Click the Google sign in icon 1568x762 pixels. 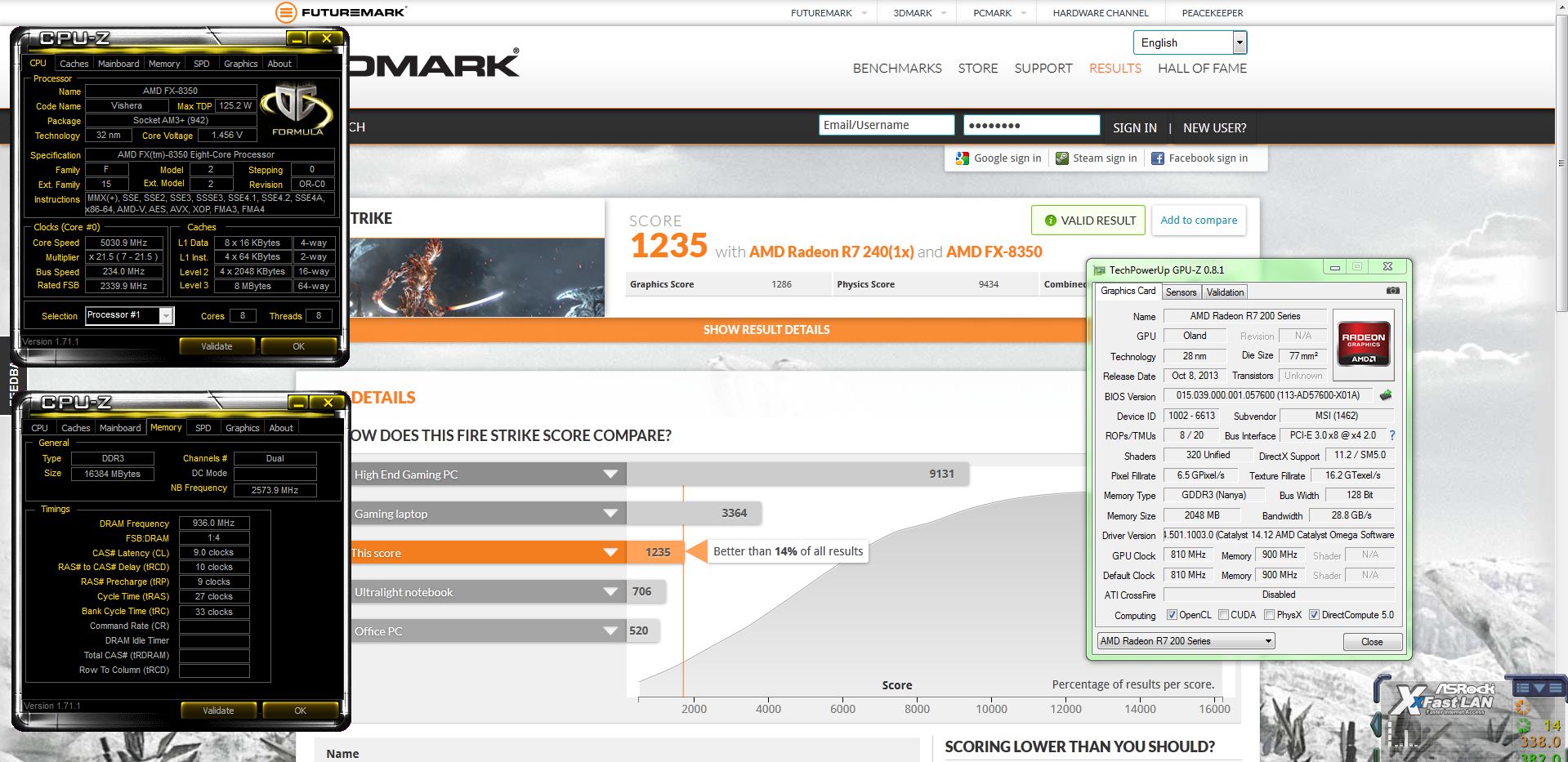[962, 158]
